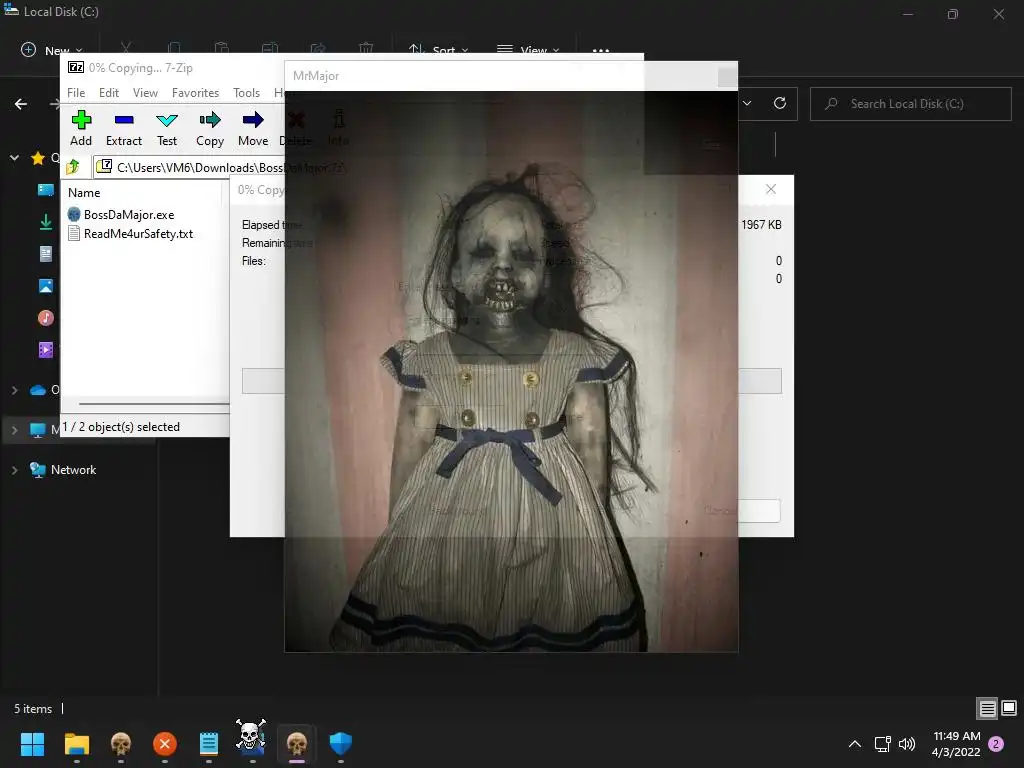Open the File menu in 7-Zip
This screenshot has height=768, width=1024.
tap(76, 93)
